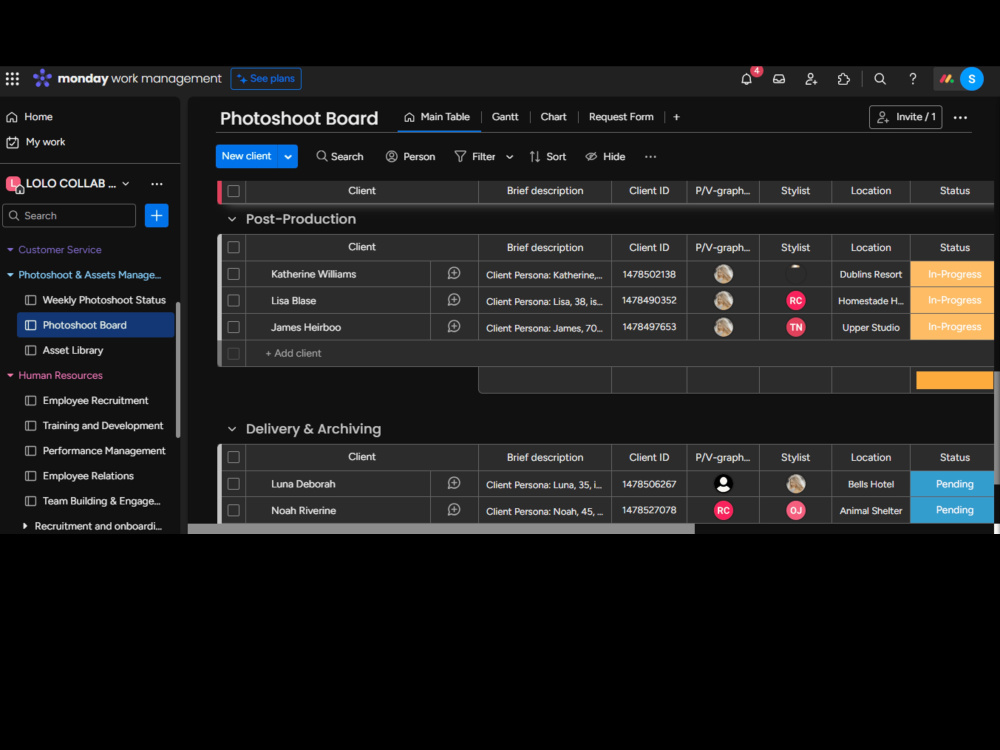Expand Recruitment and onboarding subfolder
Image resolution: width=1000 pixels, height=750 pixels.
[25, 526]
